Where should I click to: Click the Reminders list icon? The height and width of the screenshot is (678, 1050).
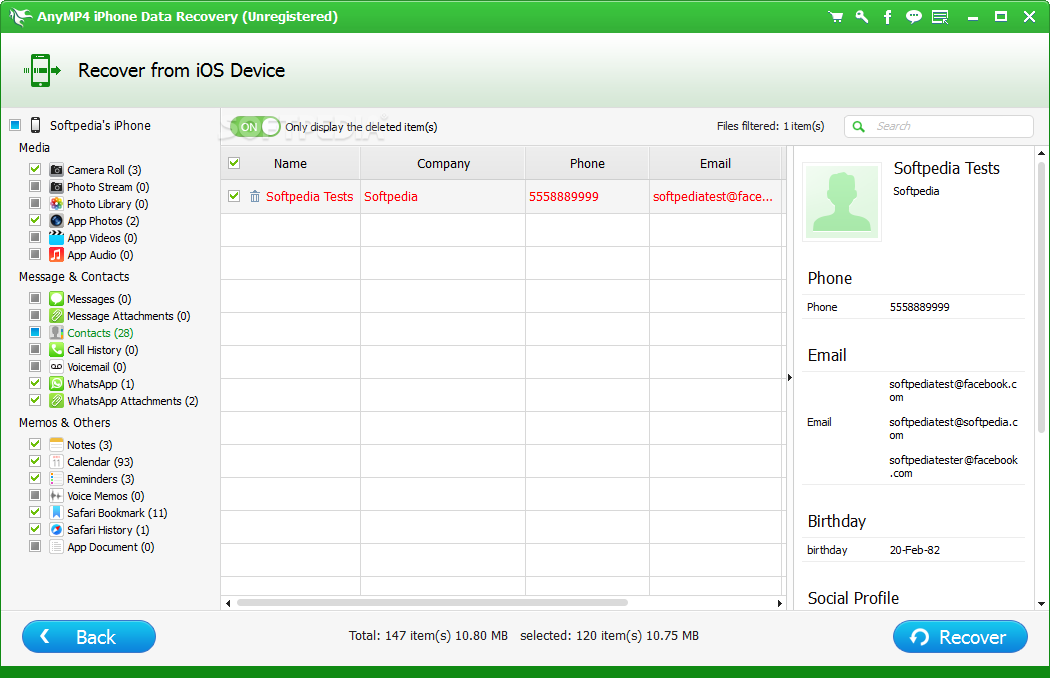click(x=56, y=478)
